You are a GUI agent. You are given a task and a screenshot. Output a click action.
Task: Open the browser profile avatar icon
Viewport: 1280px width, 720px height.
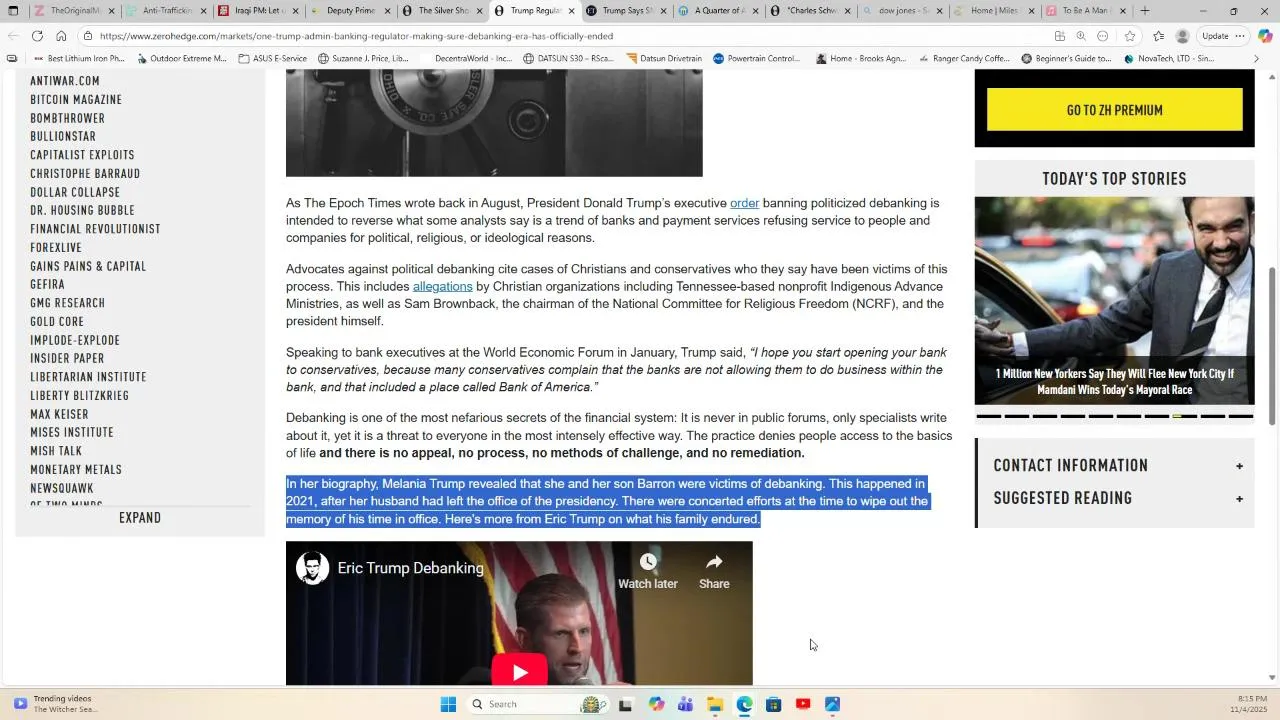click(x=1182, y=36)
